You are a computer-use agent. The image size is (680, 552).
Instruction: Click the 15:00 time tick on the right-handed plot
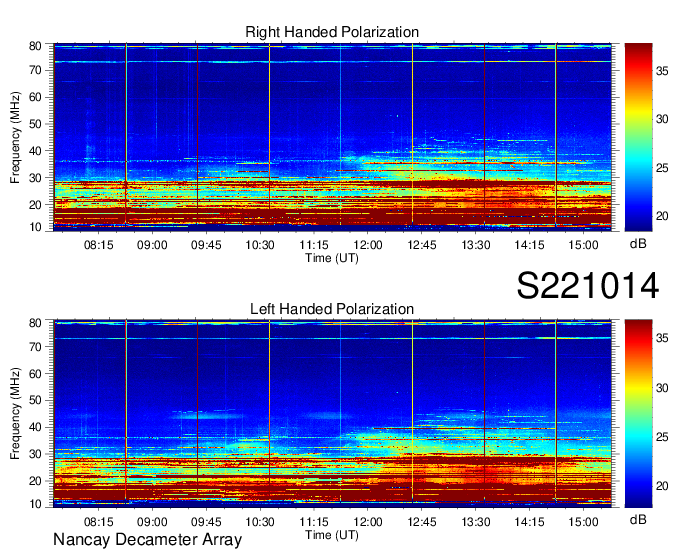(x=583, y=245)
